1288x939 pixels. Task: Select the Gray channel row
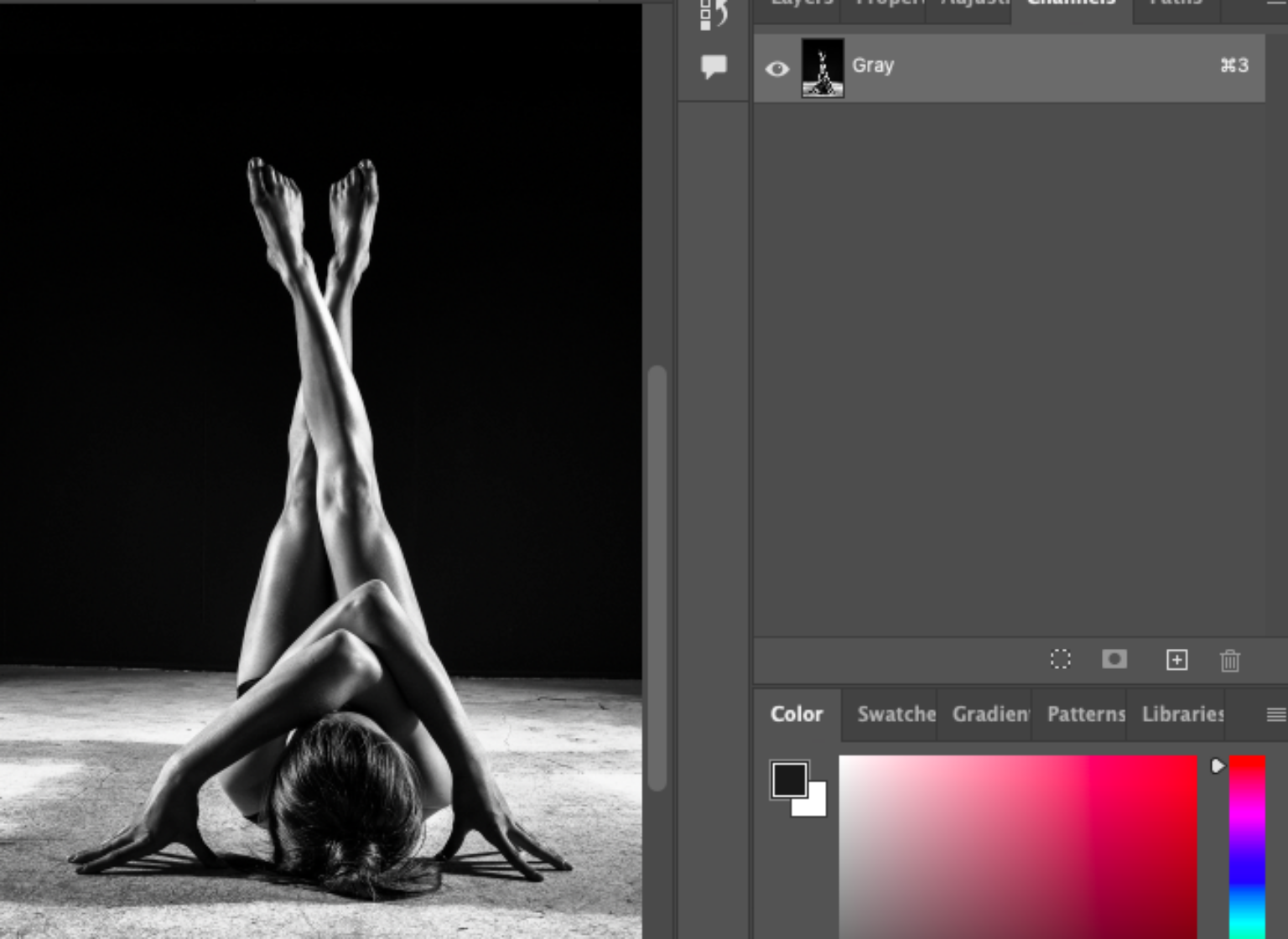pos(964,66)
